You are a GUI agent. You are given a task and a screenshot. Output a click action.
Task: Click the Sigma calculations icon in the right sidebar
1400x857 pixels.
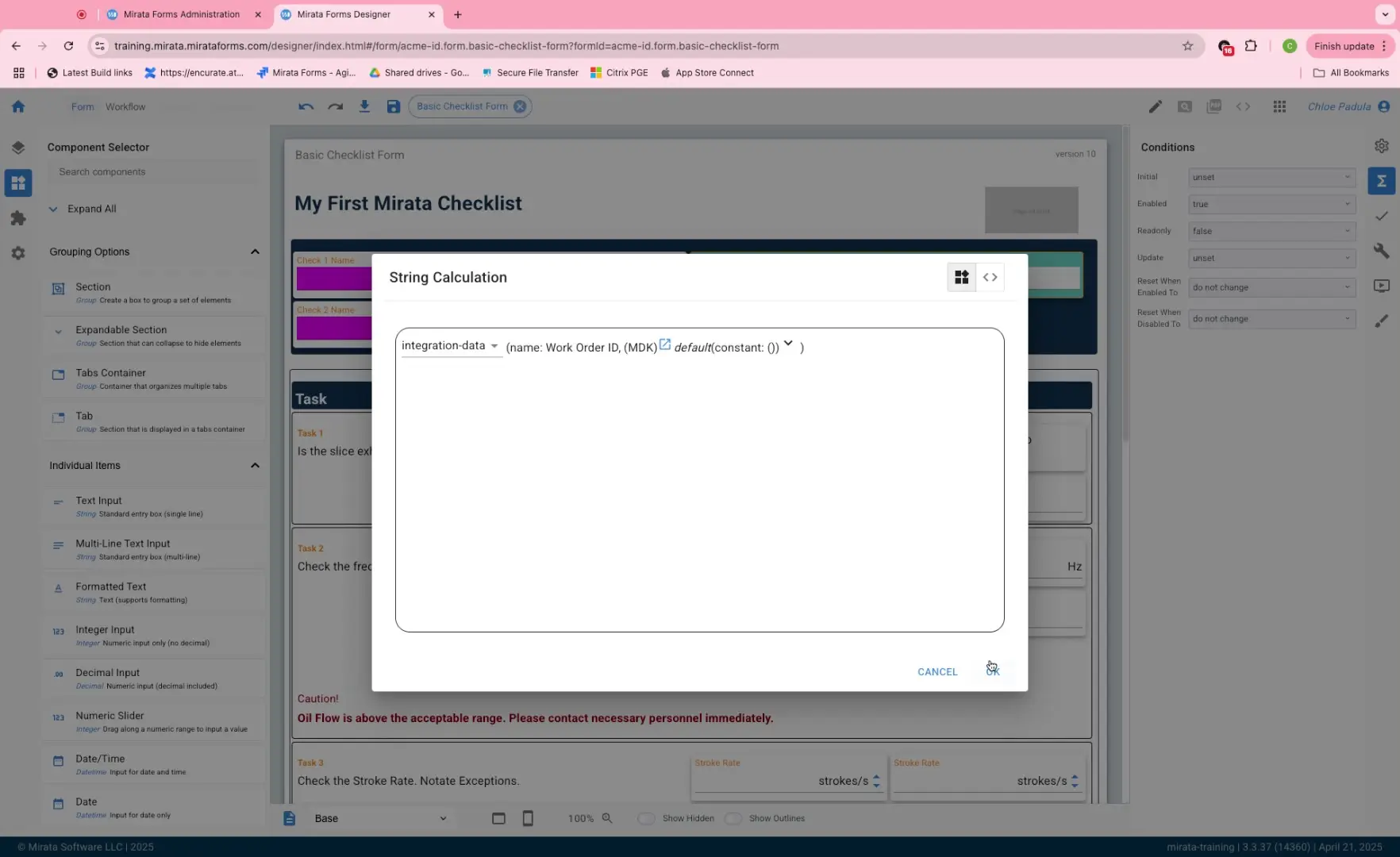[x=1382, y=181]
